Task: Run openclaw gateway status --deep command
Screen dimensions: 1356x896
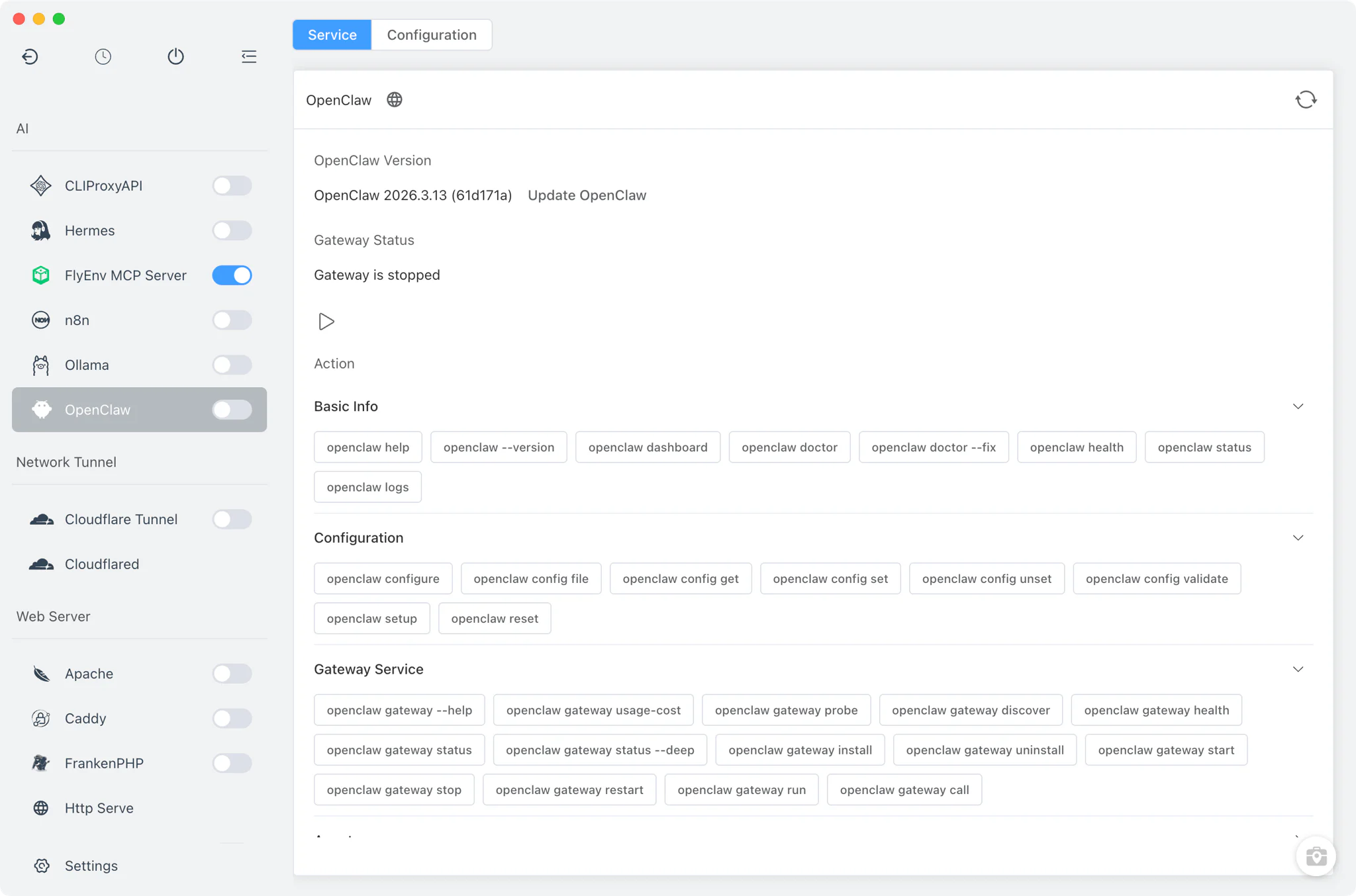Action: pos(600,750)
